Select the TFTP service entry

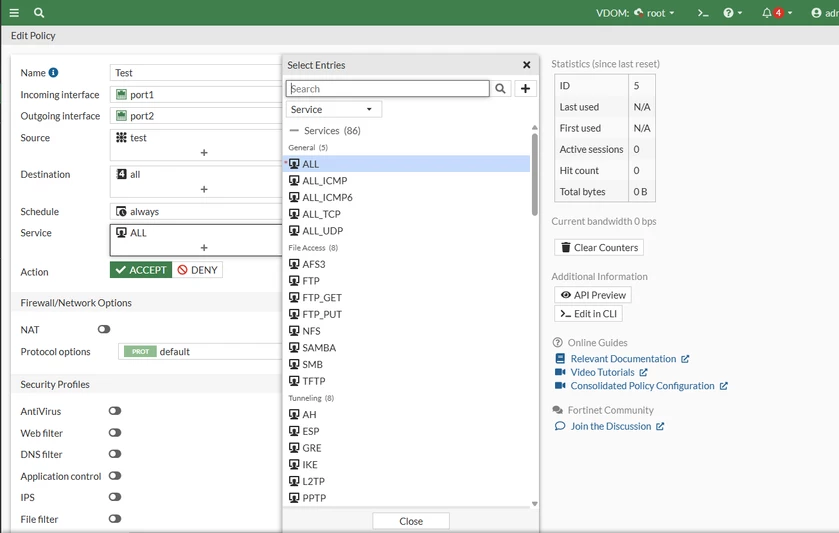407,381
